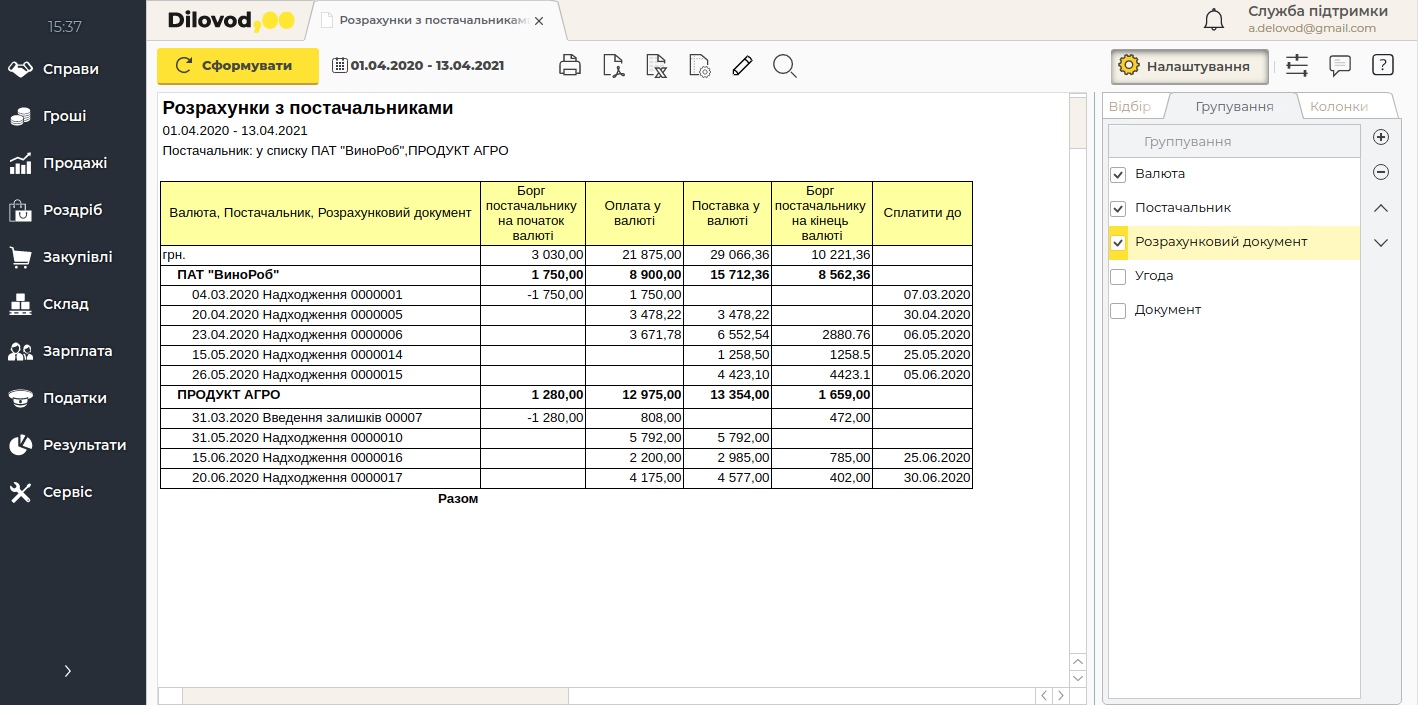The width and height of the screenshot is (1418, 705).
Task: Switch to the Колонки tab
Action: point(1339,106)
